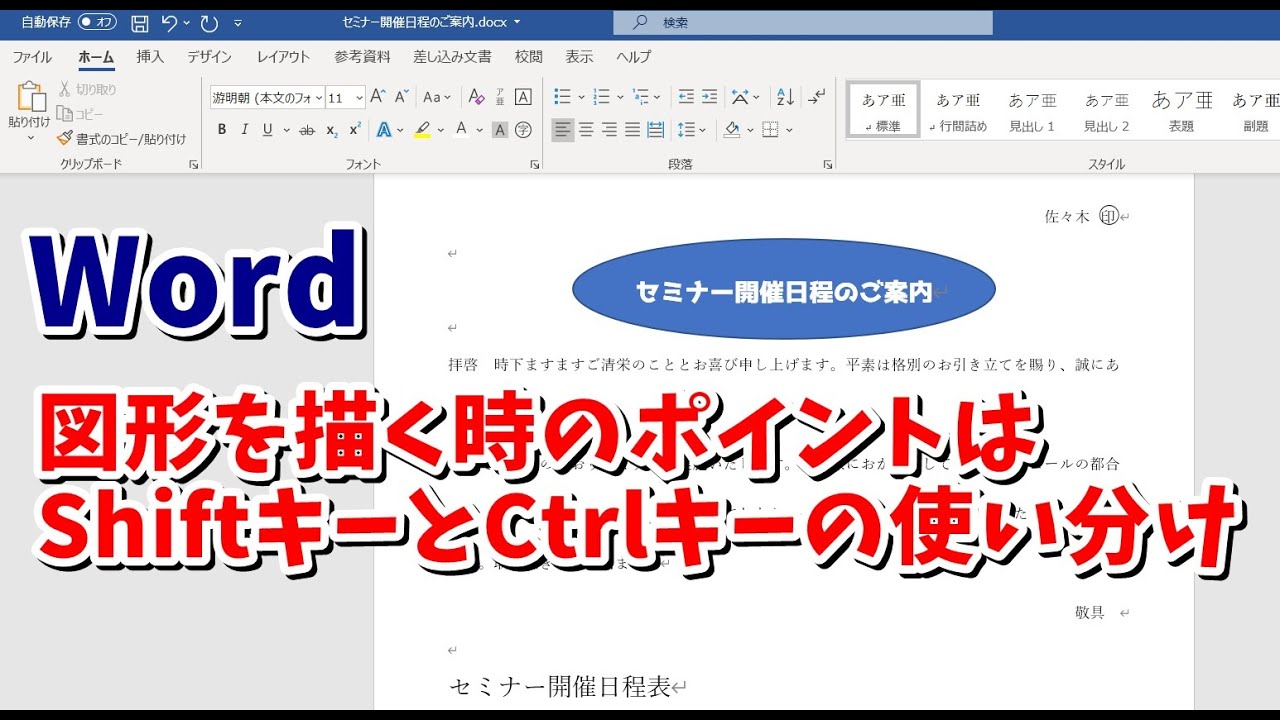Toggle subscript formatting
The width and height of the screenshot is (1280, 720).
(331, 129)
